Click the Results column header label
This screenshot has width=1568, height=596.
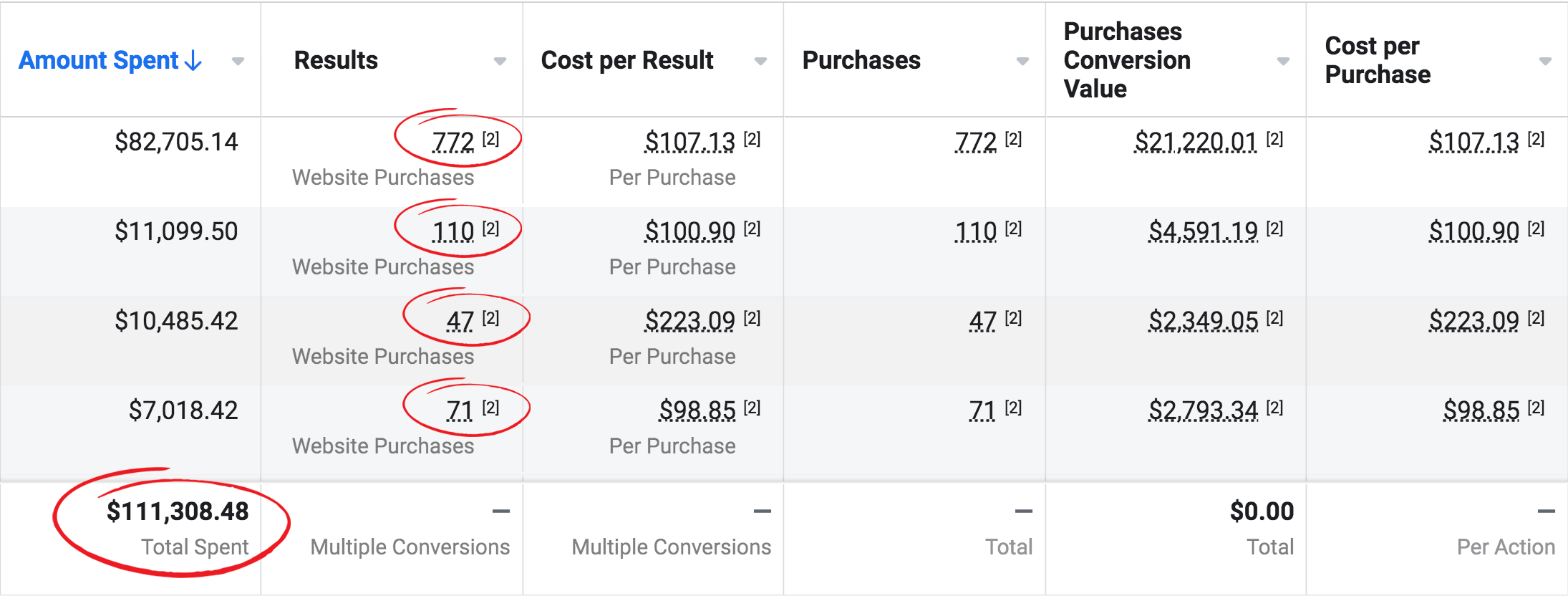pyautogui.click(x=336, y=61)
